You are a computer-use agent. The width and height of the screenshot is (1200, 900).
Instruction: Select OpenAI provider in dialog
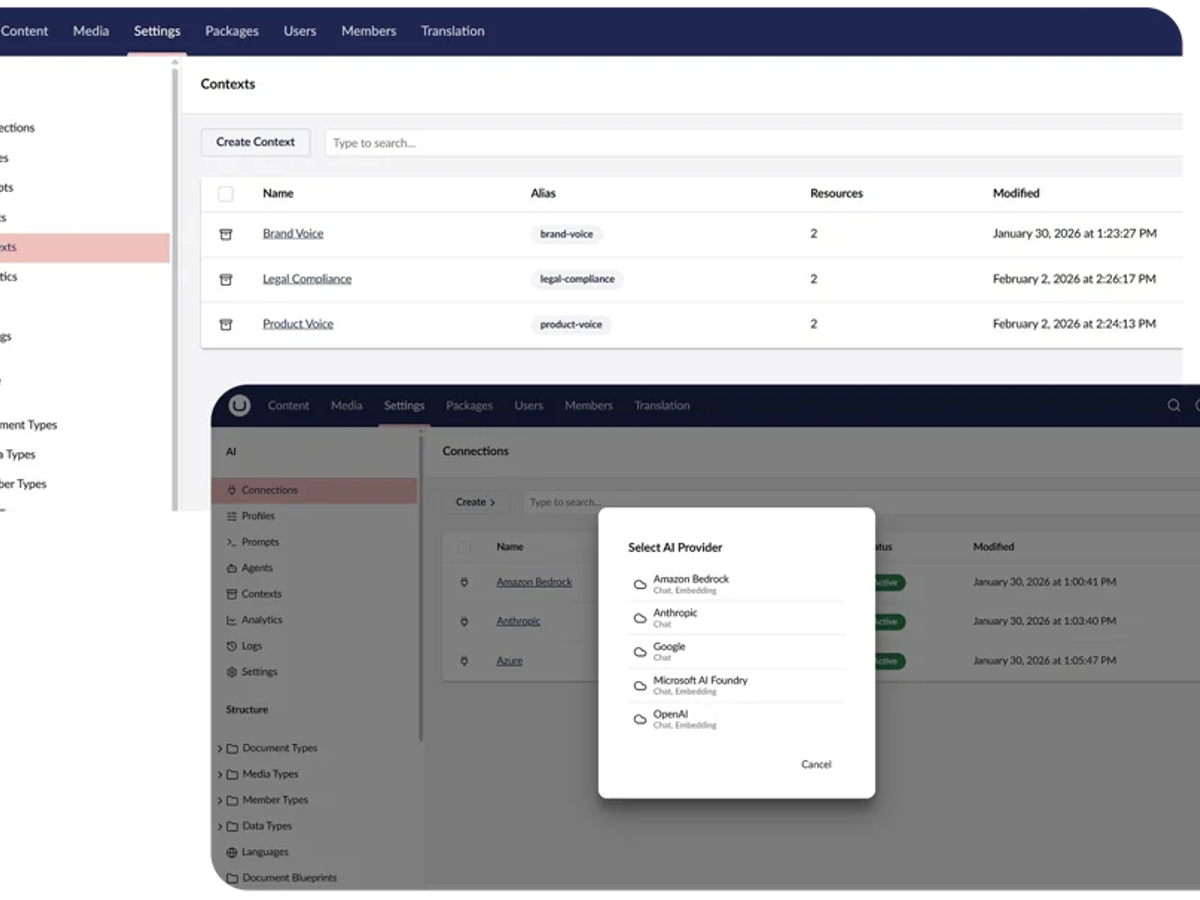(x=737, y=719)
